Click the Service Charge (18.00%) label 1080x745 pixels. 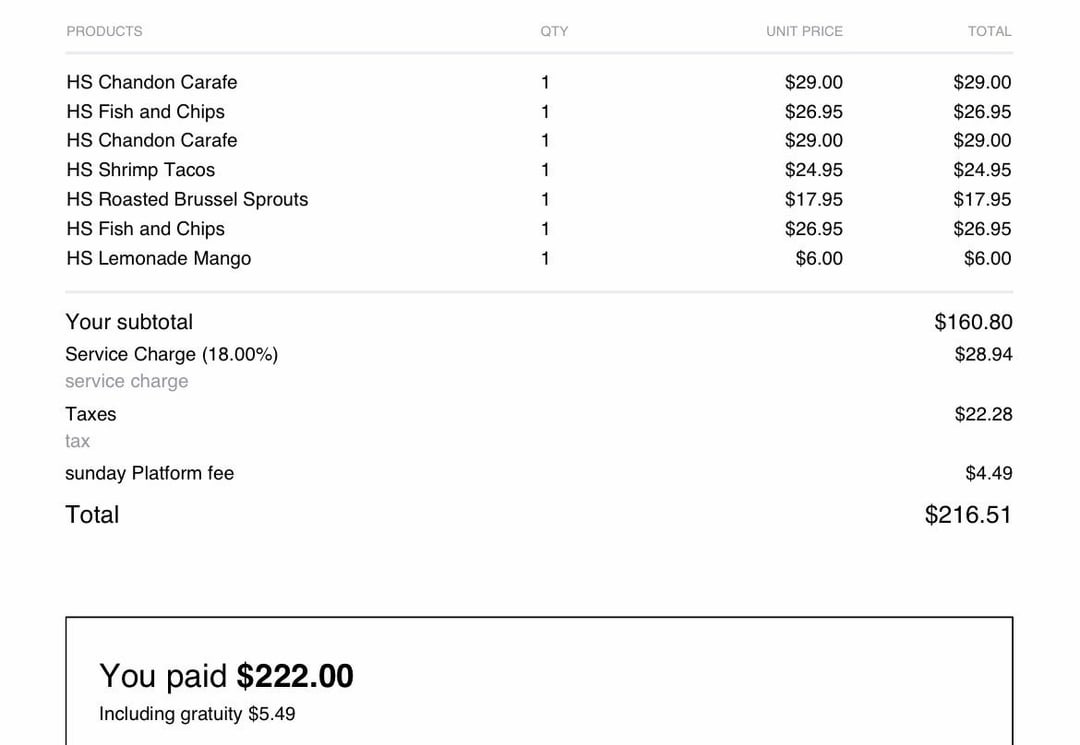click(x=172, y=354)
